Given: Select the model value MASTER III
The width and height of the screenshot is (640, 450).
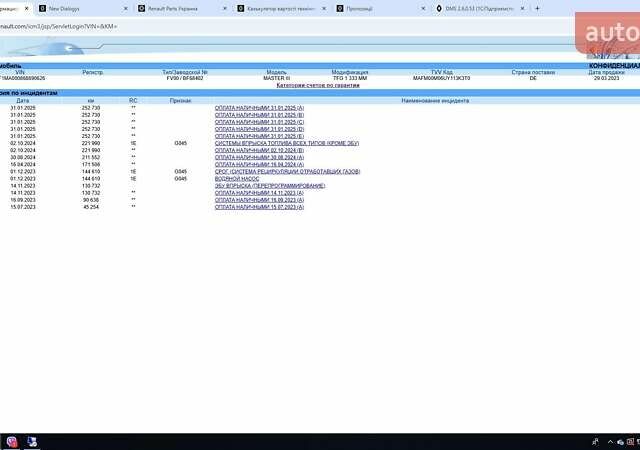Looking at the screenshot, I should click(276, 78).
